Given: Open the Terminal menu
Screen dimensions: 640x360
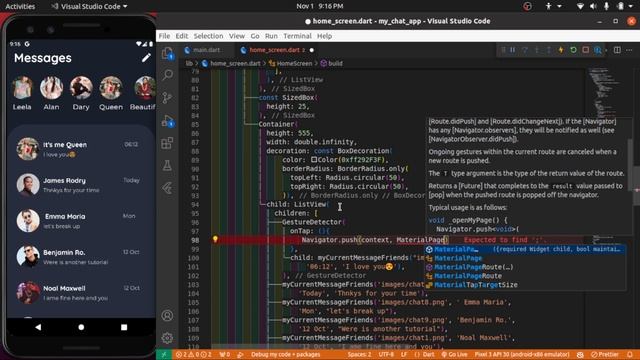Looking at the screenshot, I should click(298, 36).
